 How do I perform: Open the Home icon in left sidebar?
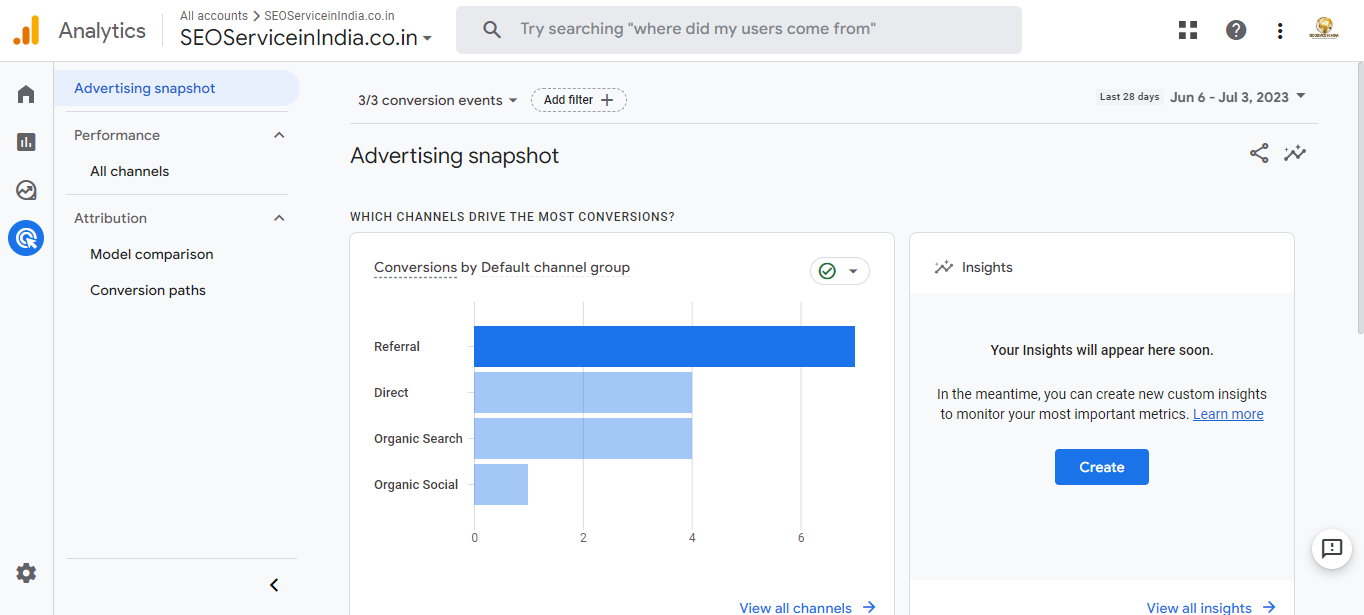[26, 94]
